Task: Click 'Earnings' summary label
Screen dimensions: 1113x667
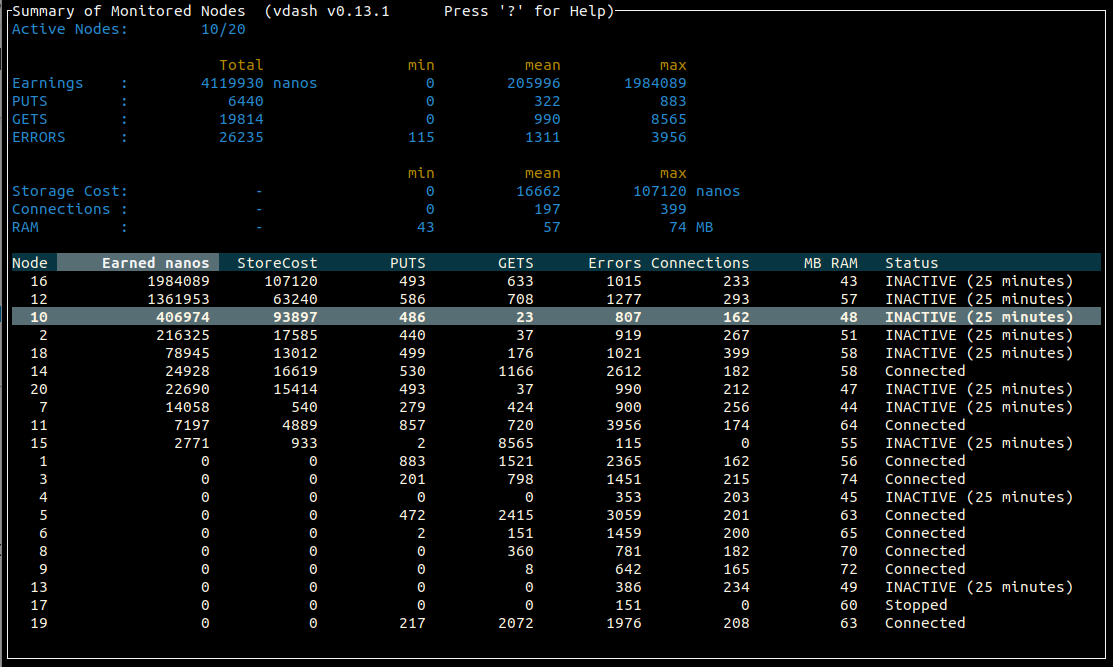Action: click(x=48, y=83)
